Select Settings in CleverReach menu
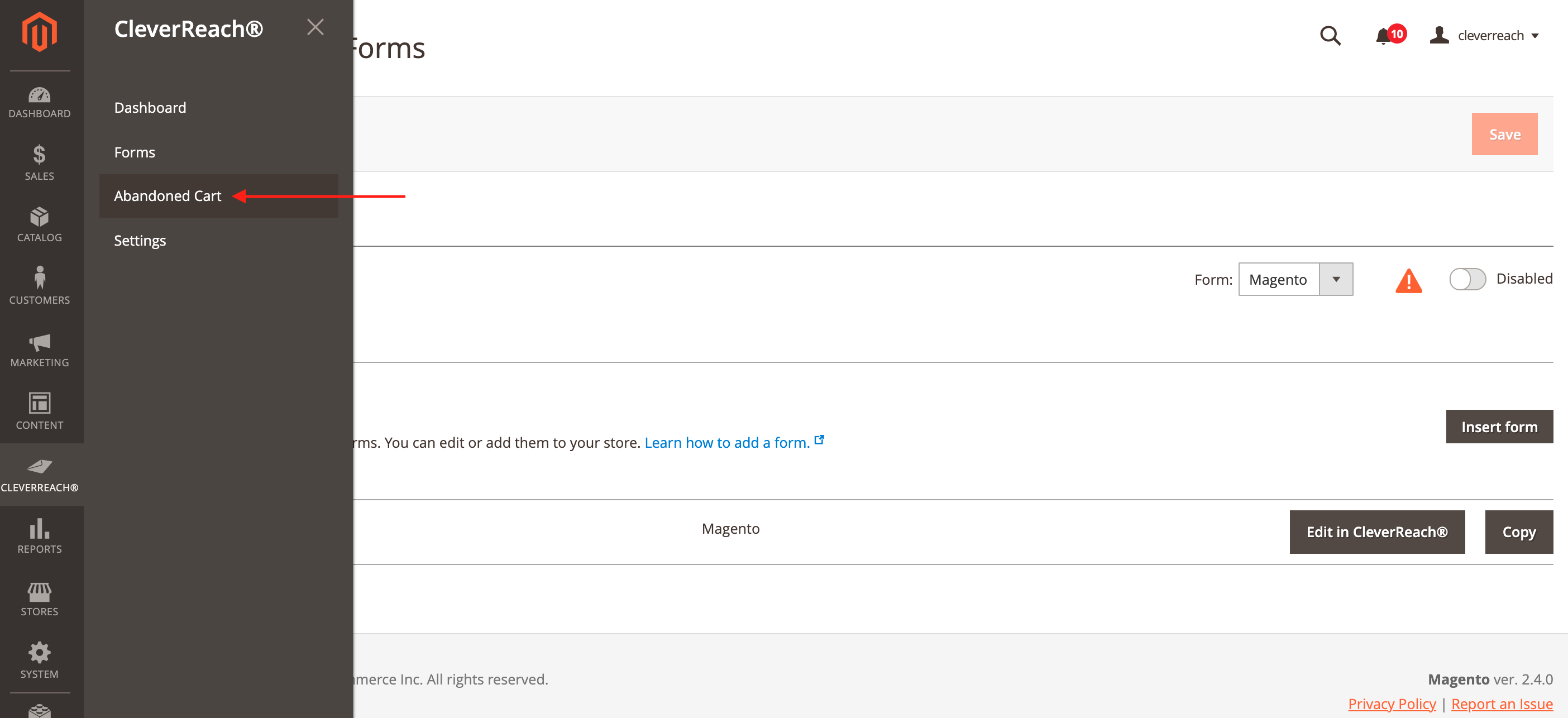This screenshot has height=718, width=1568. 140,240
